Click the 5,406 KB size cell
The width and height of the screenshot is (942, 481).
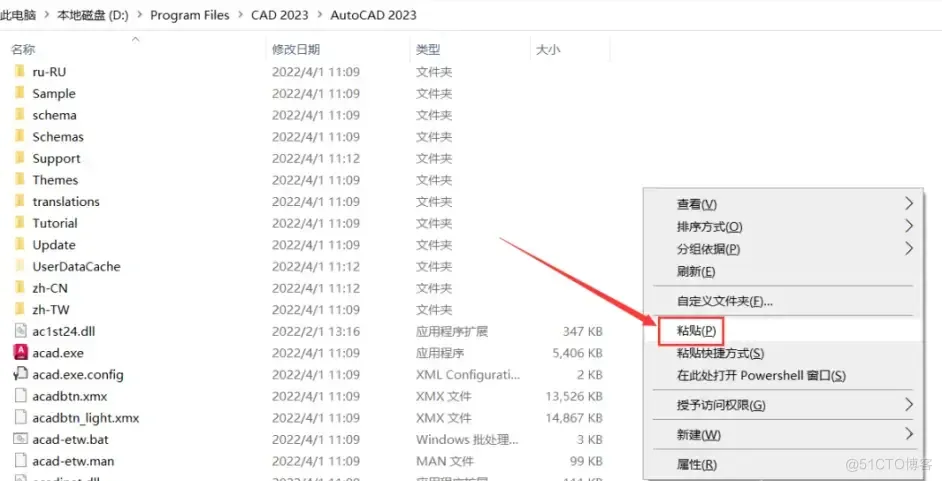pos(577,352)
